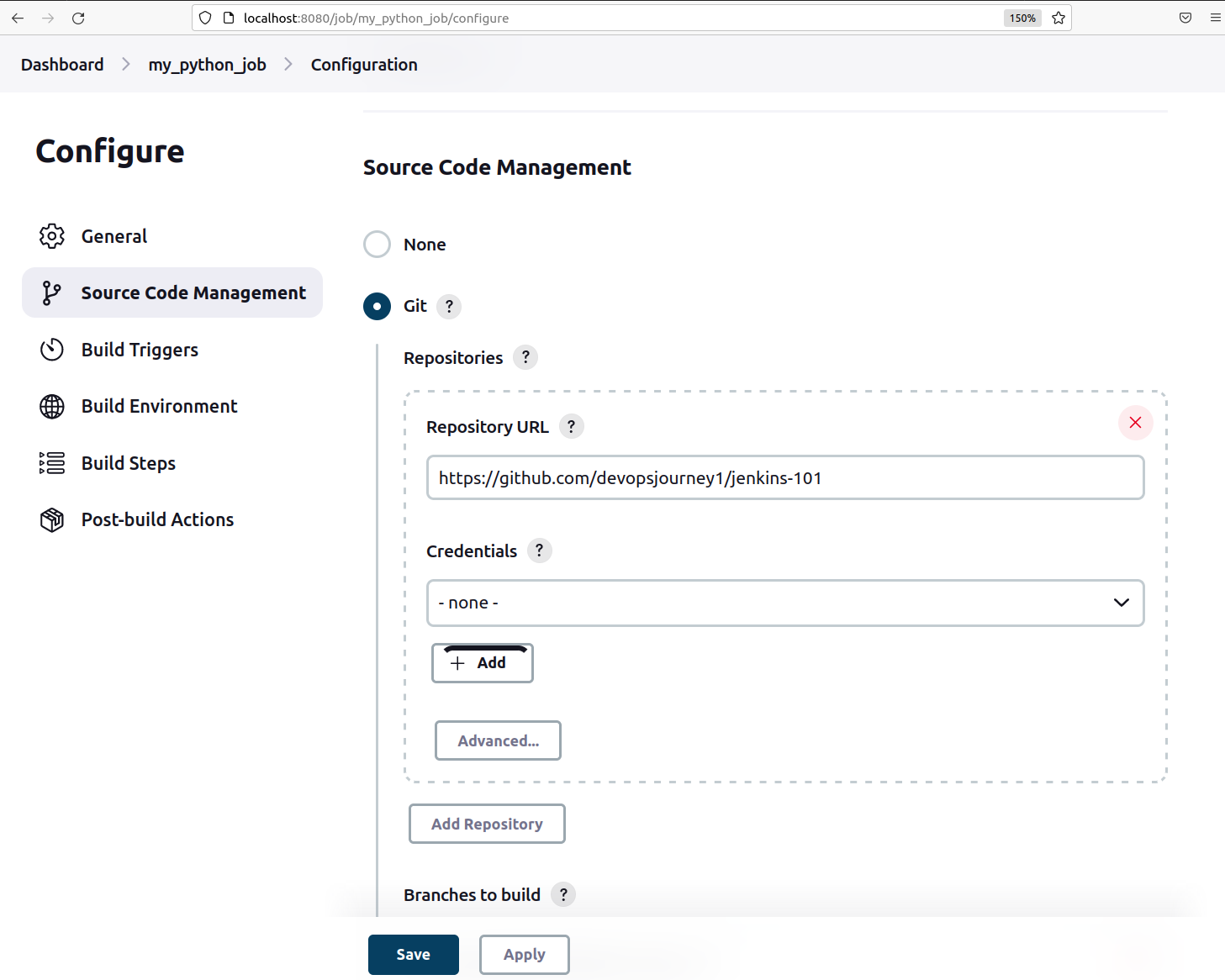This screenshot has width=1225, height=980.
Task: Save the job configuration
Action: [414, 955]
